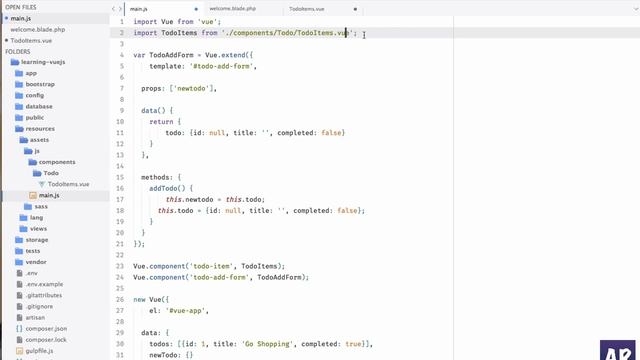
Task: Click the 'Go Shopping' string in todos
Action: [267, 344]
